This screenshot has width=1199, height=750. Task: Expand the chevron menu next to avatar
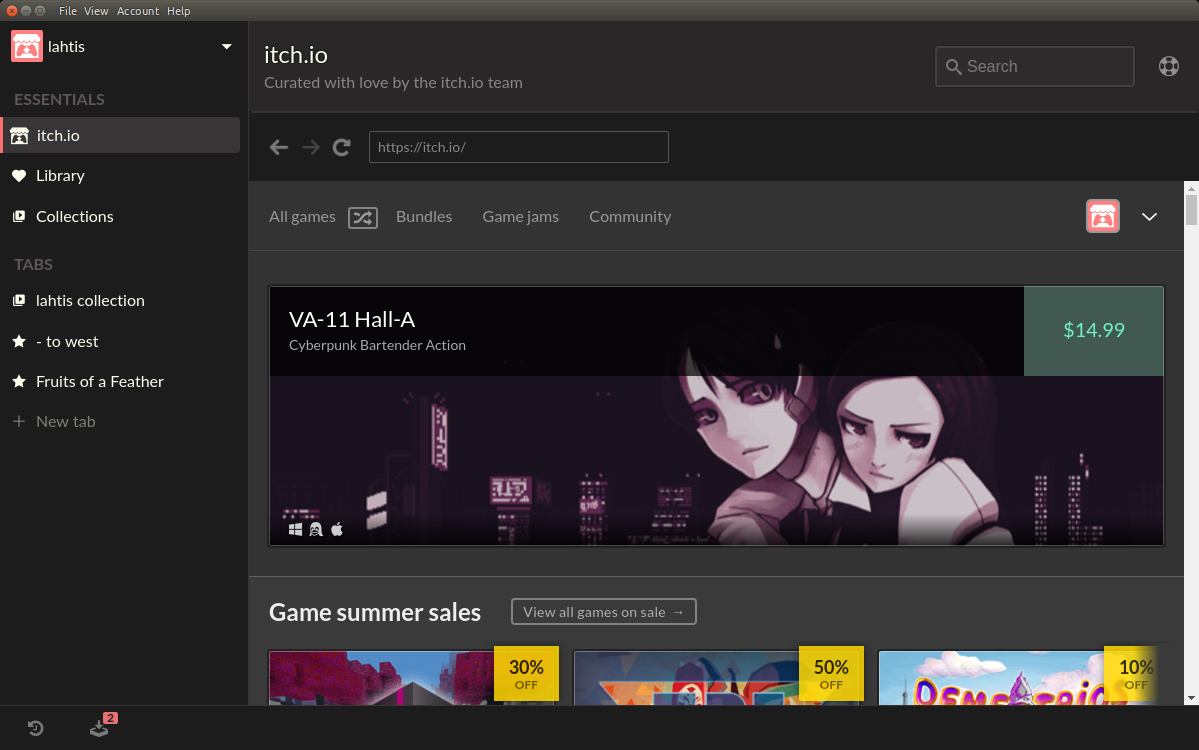point(1149,217)
